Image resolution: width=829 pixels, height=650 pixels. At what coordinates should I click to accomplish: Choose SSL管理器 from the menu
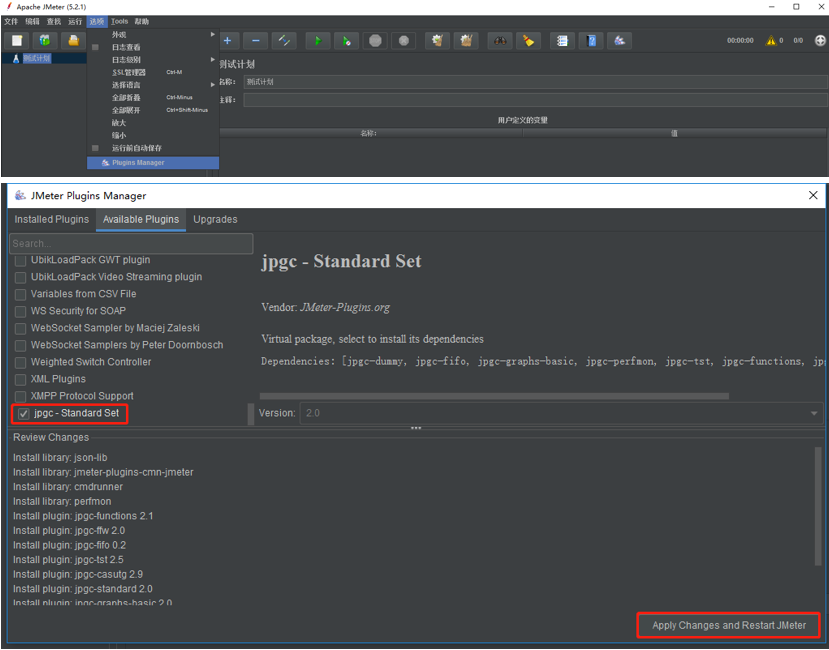pyautogui.click(x=153, y=72)
